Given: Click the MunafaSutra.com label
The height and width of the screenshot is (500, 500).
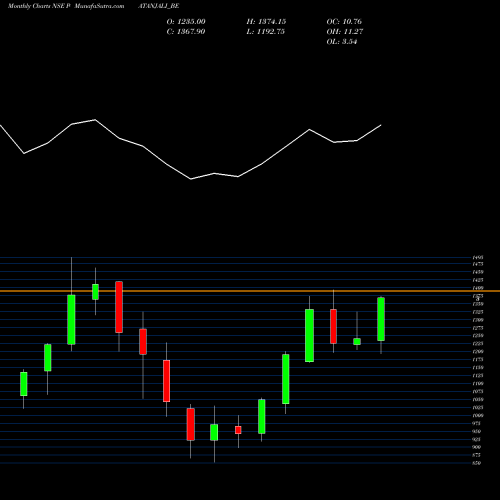Looking at the screenshot, I should coord(99,6).
